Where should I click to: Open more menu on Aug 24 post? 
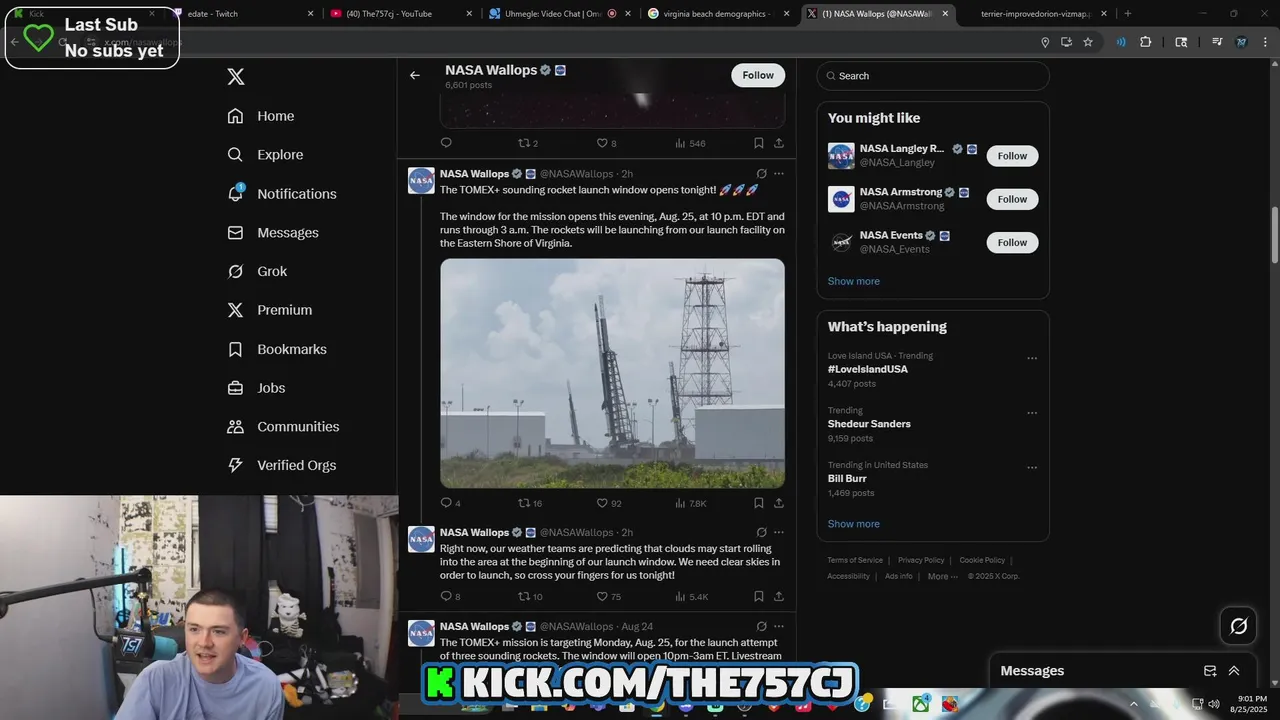[x=779, y=627]
